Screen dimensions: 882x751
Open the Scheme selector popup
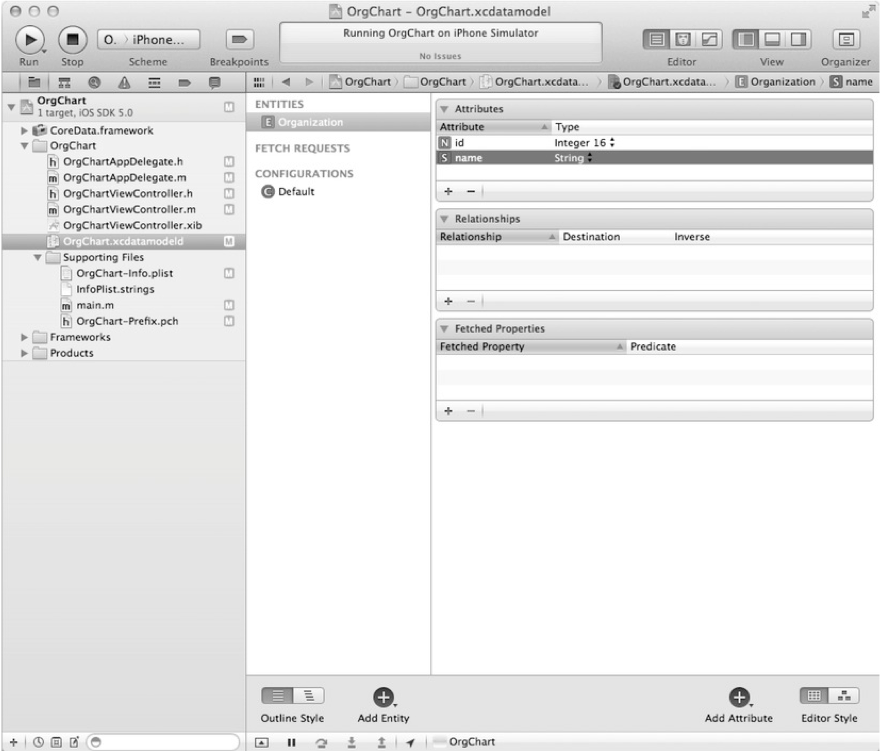148,39
